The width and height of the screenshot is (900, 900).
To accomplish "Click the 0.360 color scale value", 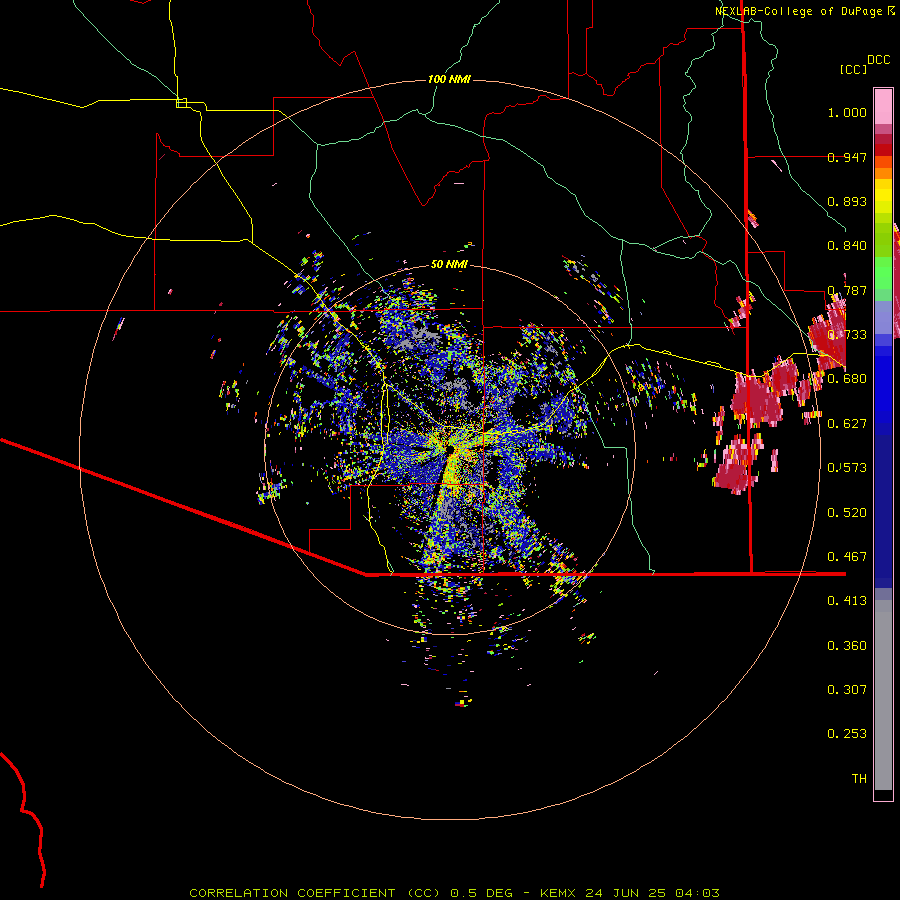I will [847, 646].
